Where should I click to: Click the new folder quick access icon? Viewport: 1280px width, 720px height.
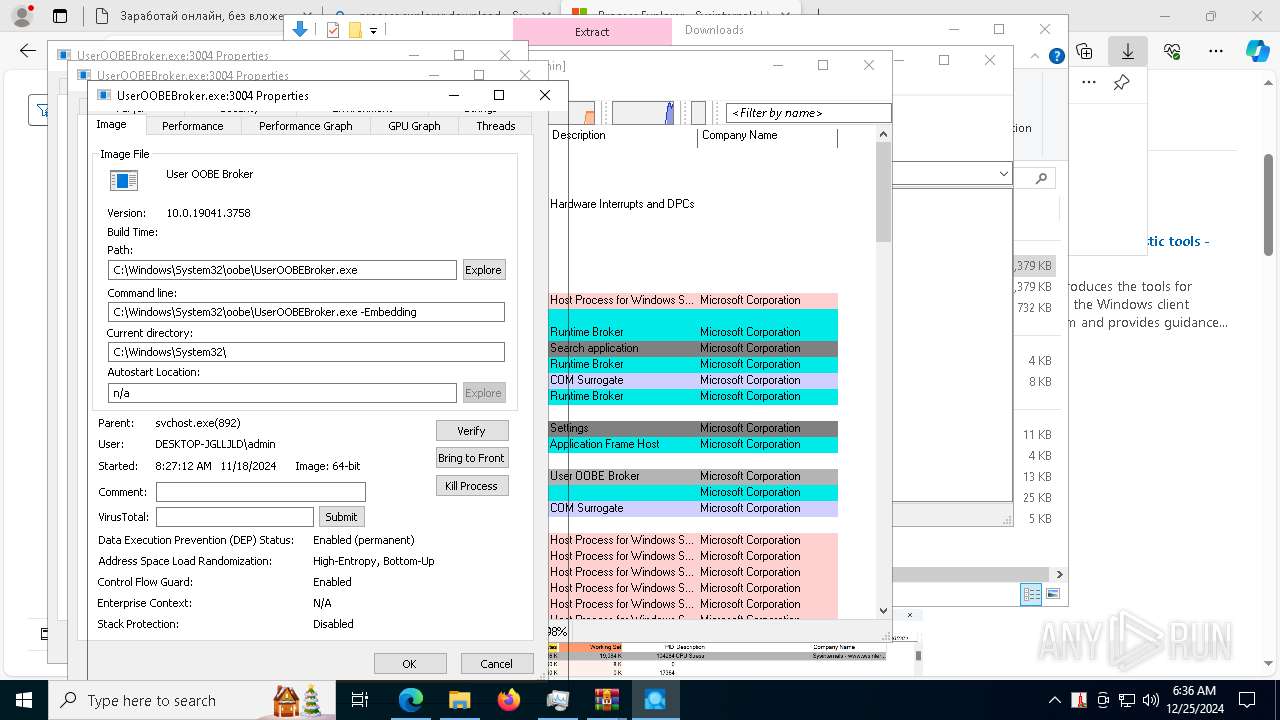[355, 30]
